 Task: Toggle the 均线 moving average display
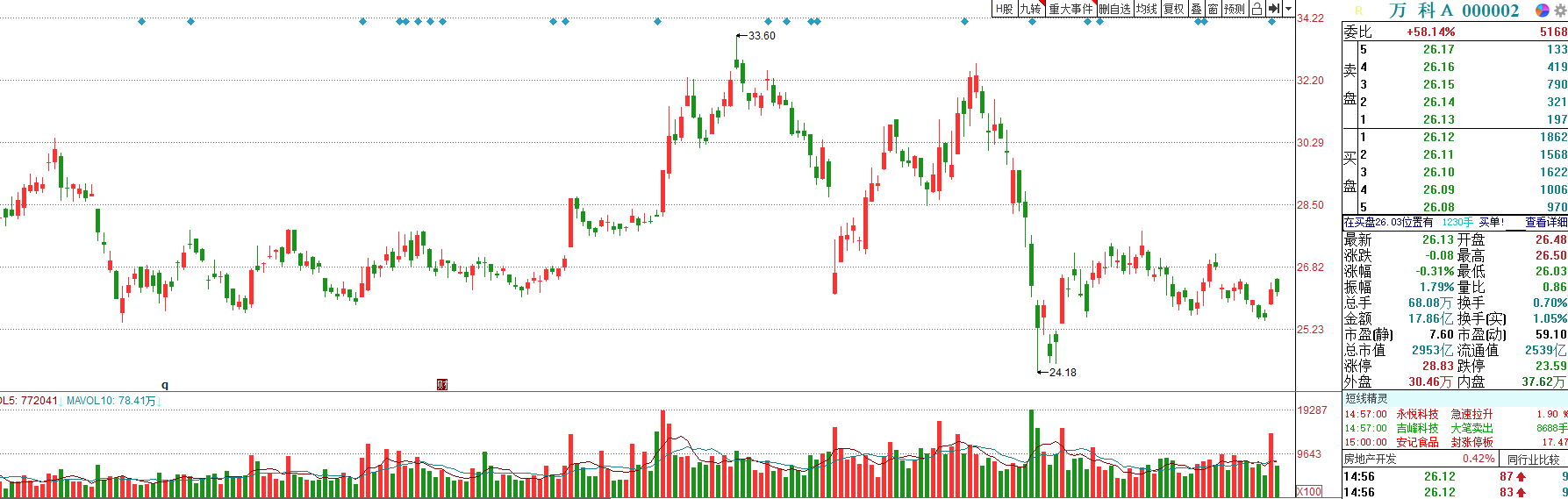tap(1146, 9)
